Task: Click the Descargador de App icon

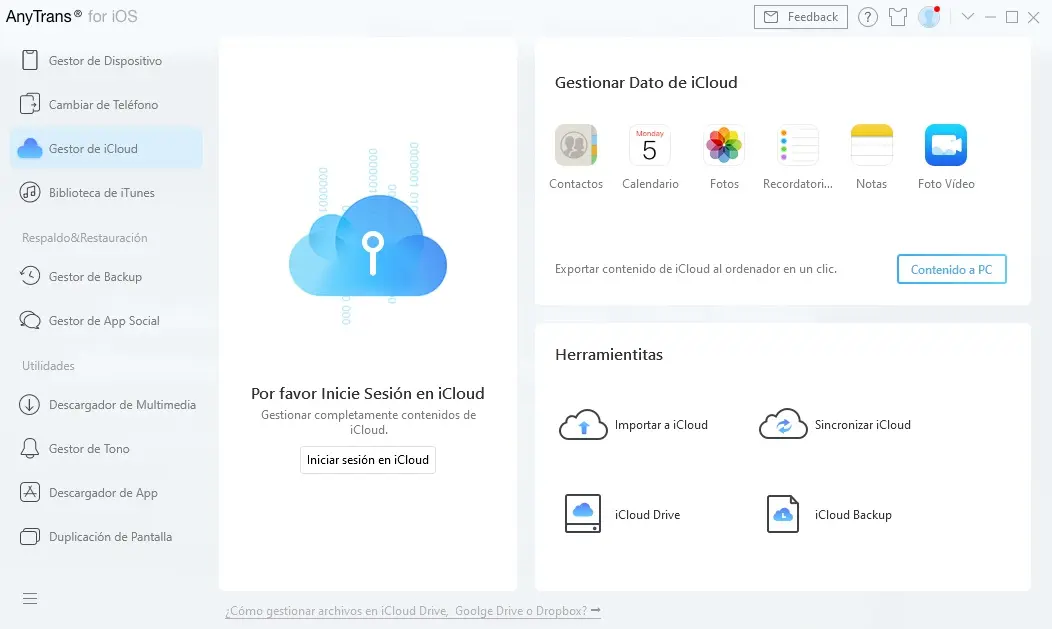Action: (x=30, y=493)
